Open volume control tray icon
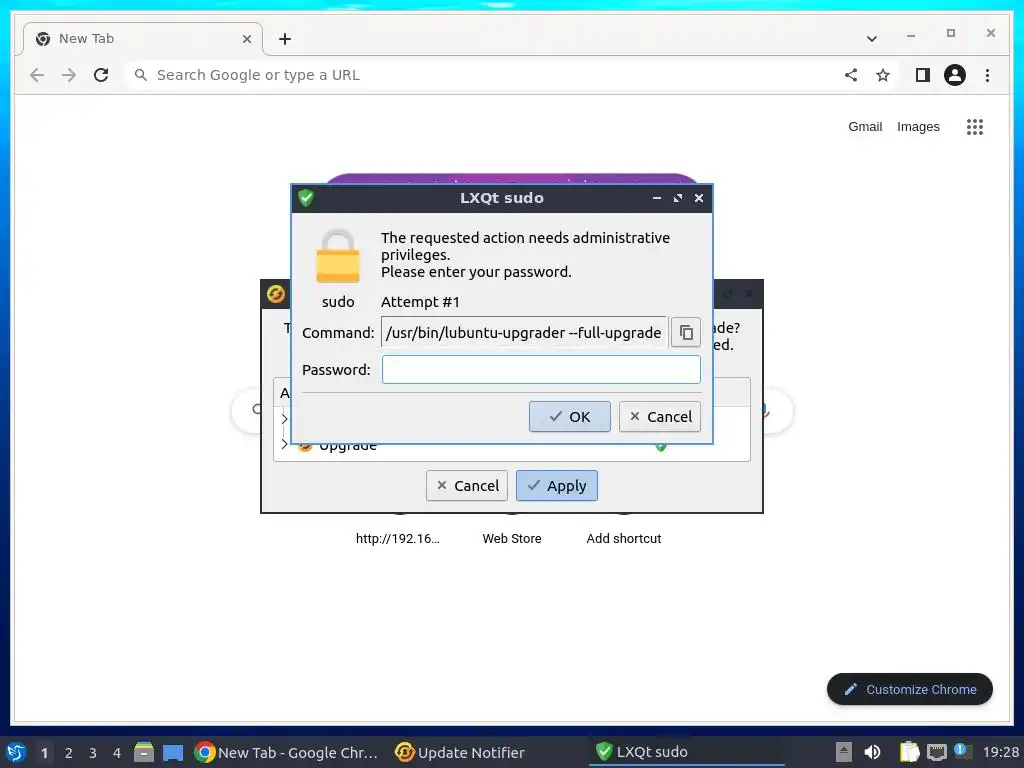Viewport: 1024px width, 768px height. (x=872, y=752)
